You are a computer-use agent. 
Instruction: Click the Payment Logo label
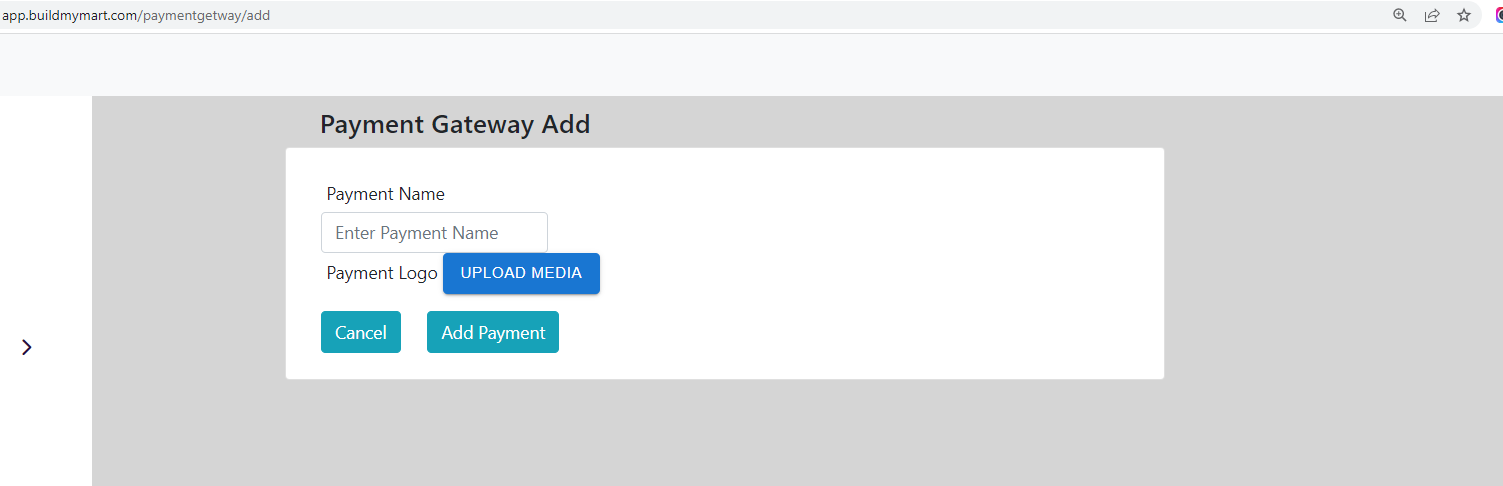pos(382,273)
